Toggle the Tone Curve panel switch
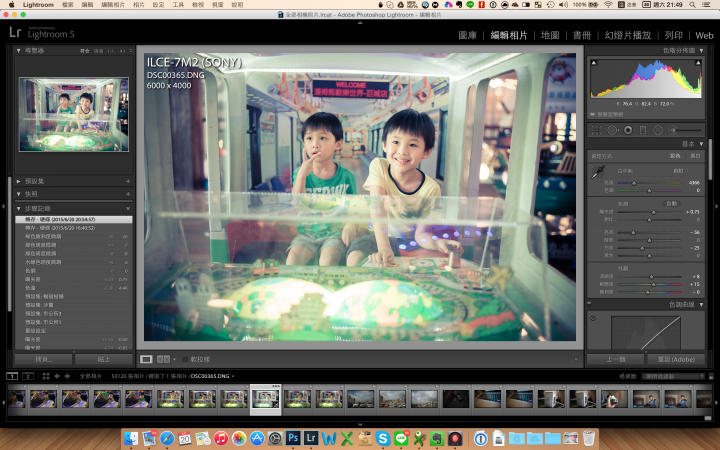The height and width of the screenshot is (450, 720). [589, 304]
